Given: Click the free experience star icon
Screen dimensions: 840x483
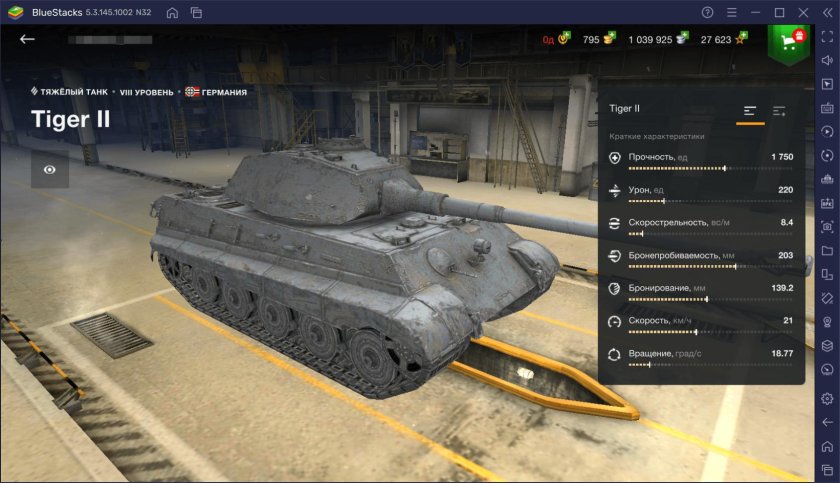Looking at the screenshot, I should (x=740, y=40).
